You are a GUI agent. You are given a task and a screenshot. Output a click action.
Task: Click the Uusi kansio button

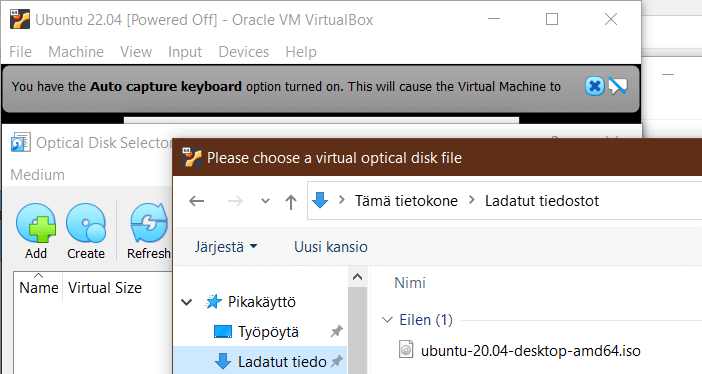(331, 247)
